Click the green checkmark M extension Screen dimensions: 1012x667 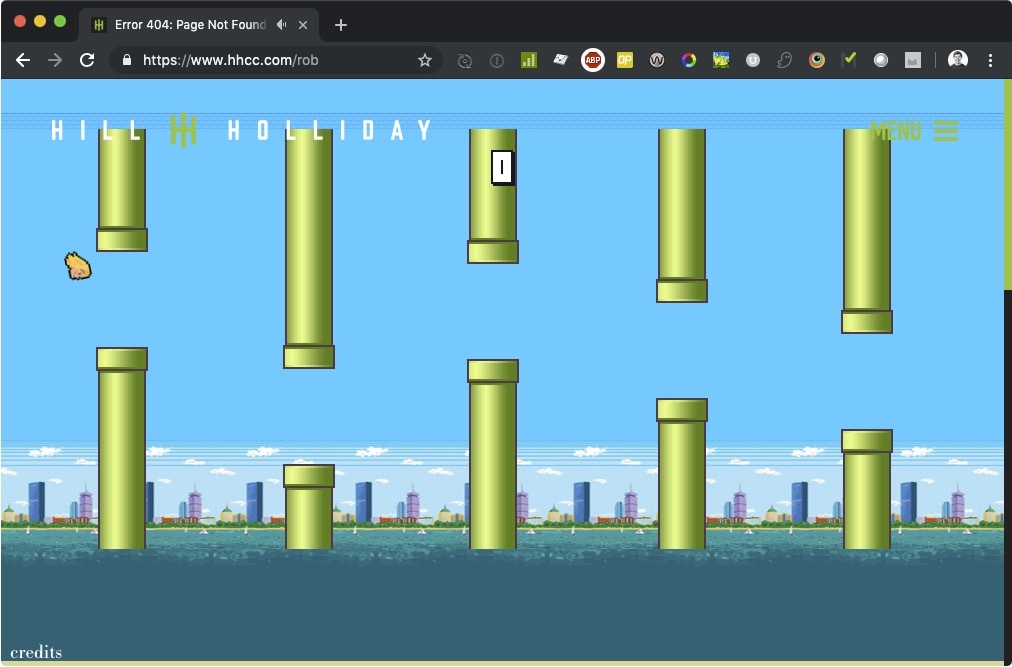pyautogui.click(x=849, y=60)
